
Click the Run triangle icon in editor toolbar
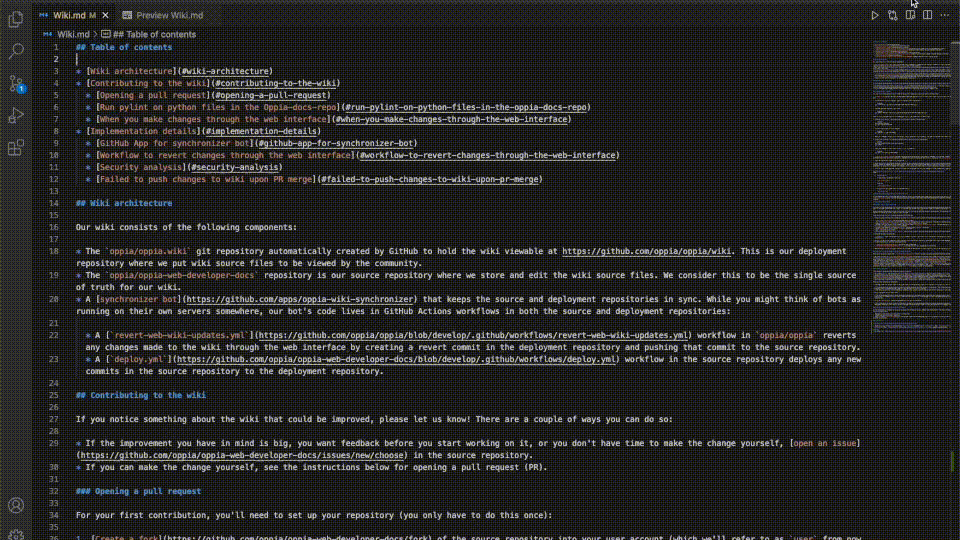[x=875, y=15]
